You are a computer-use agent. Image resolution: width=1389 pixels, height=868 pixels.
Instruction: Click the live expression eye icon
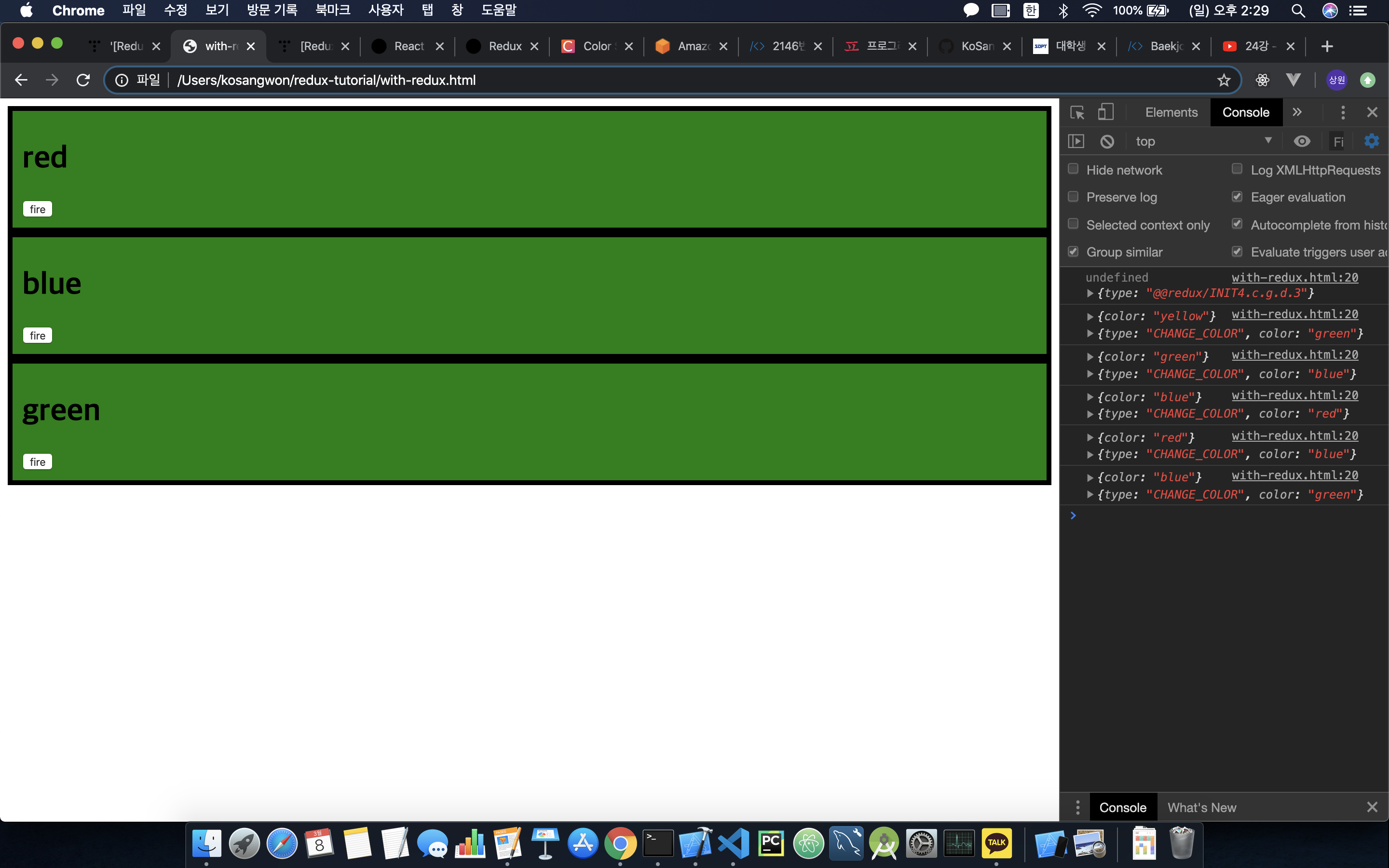click(x=1302, y=141)
